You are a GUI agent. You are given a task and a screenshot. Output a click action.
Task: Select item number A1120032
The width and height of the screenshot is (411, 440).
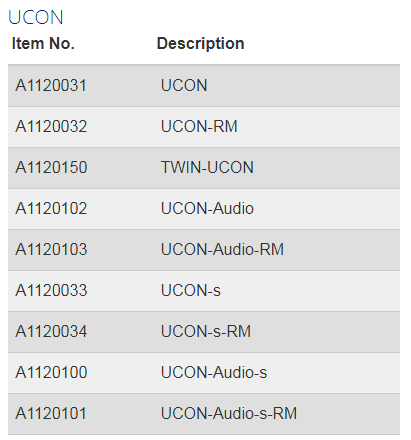click(x=51, y=126)
